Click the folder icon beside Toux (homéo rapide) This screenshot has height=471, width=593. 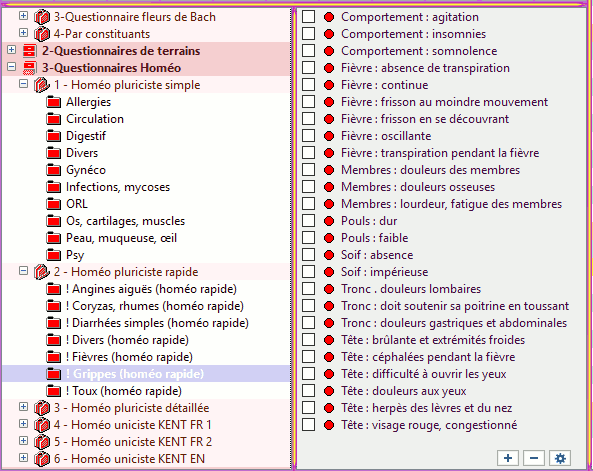(54, 391)
